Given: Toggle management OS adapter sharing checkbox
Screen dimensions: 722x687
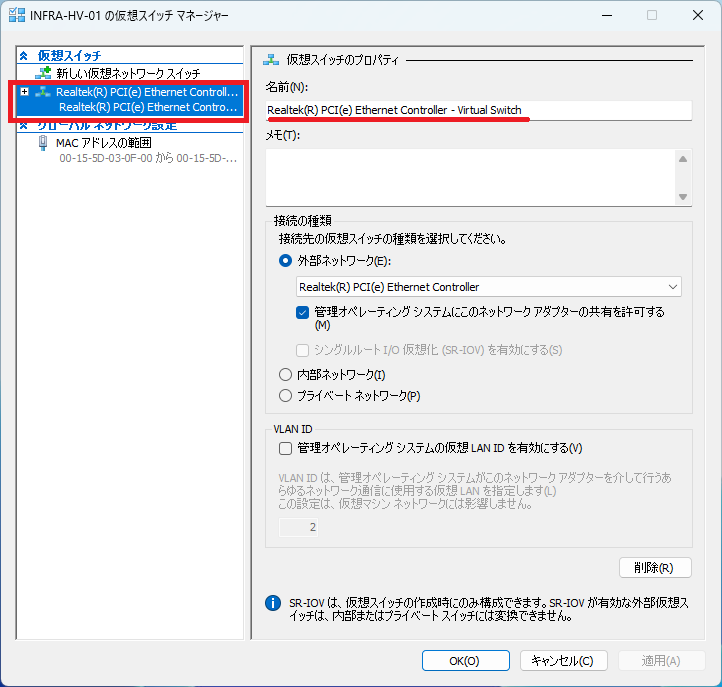Looking at the screenshot, I should pyautogui.click(x=303, y=313).
